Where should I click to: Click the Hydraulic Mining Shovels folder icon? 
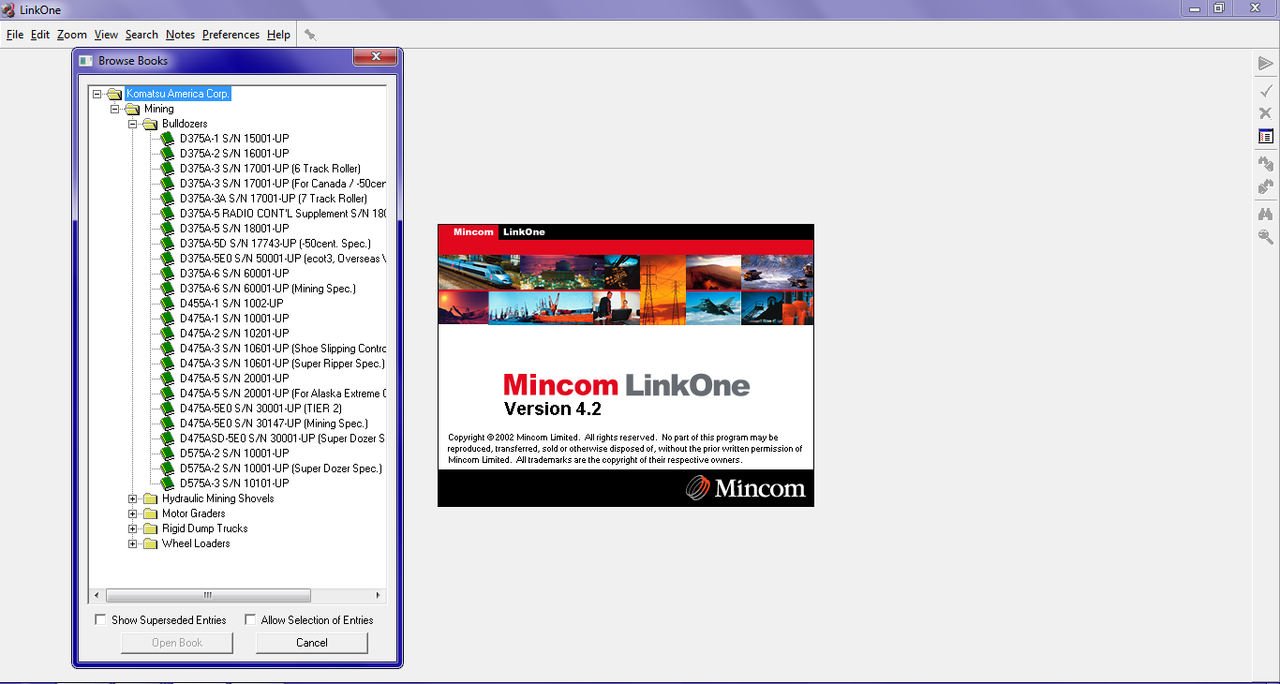coord(150,499)
